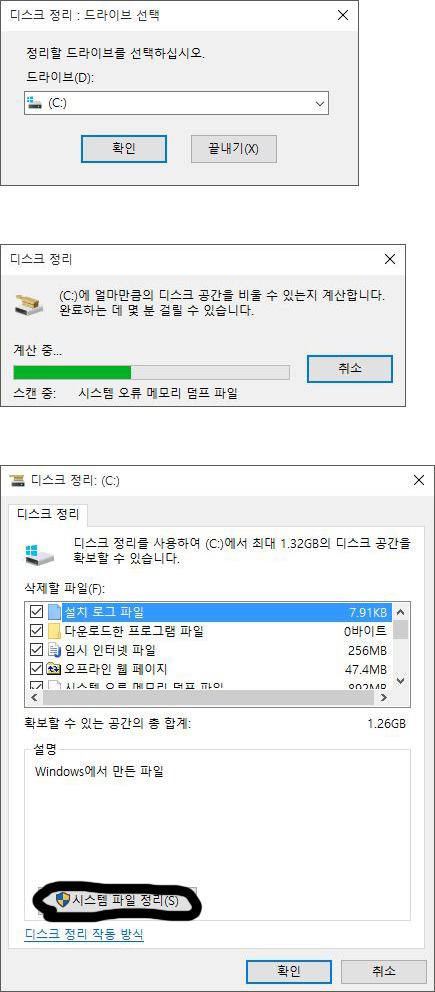435x992 pixels.
Task: Click the Windows drive icon beside the 1.32GB description
Action: pos(39,552)
